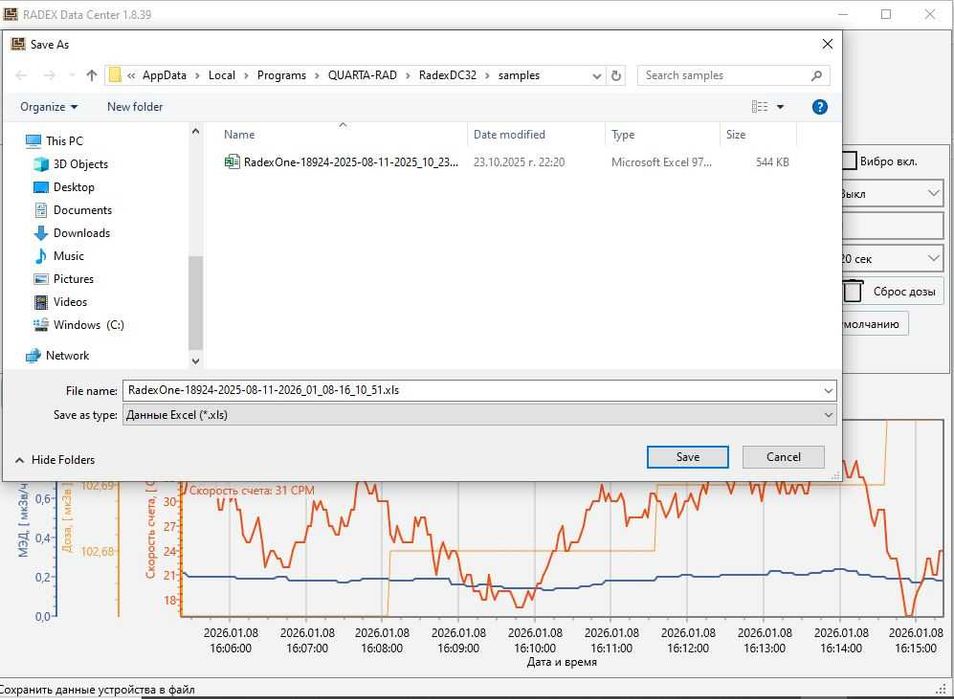Click the Local breadcrumb segment
The height and width of the screenshot is (699, 954).
[221, 75]
